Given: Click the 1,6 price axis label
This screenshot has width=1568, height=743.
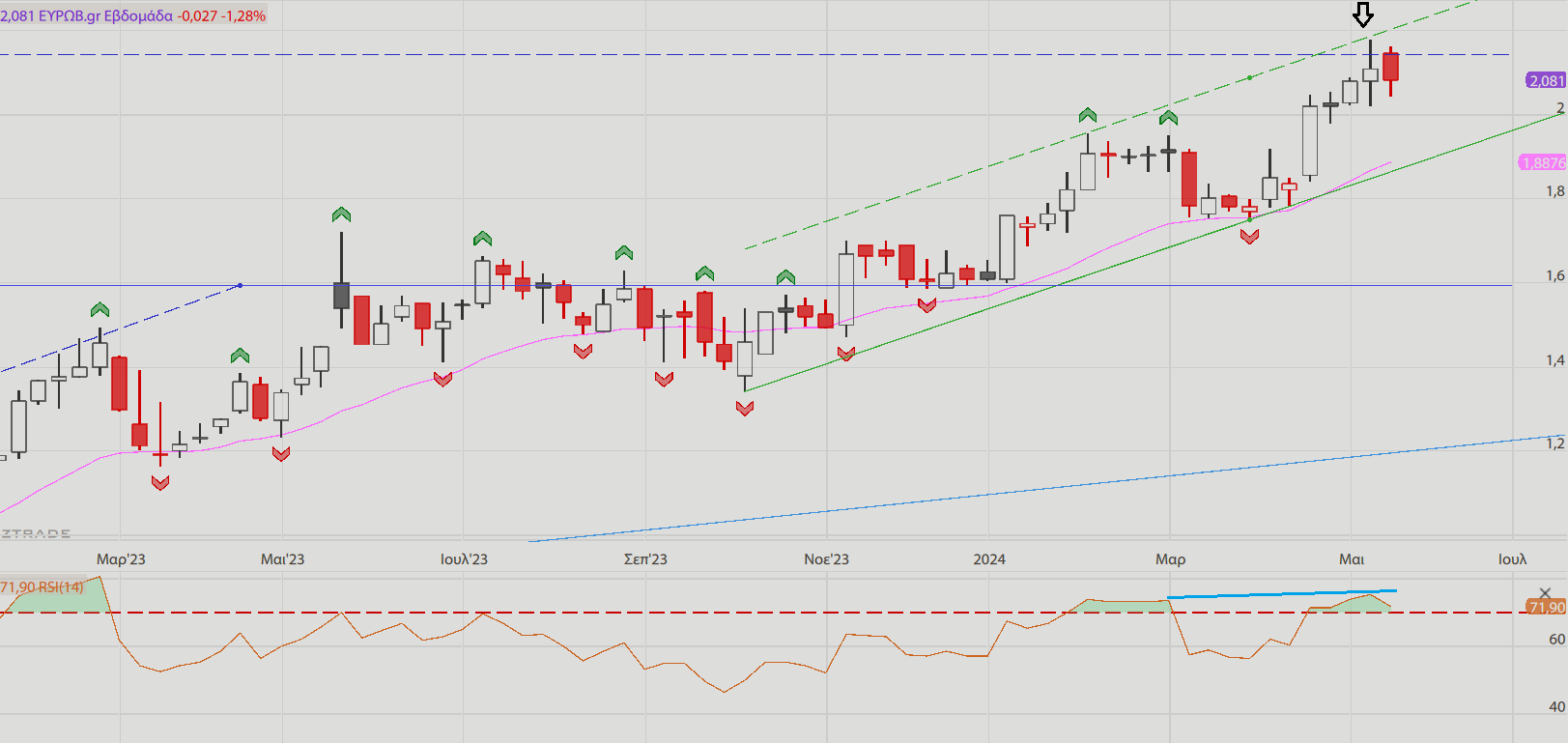Looking at the screenshot, I should [x=1554, y=275].
